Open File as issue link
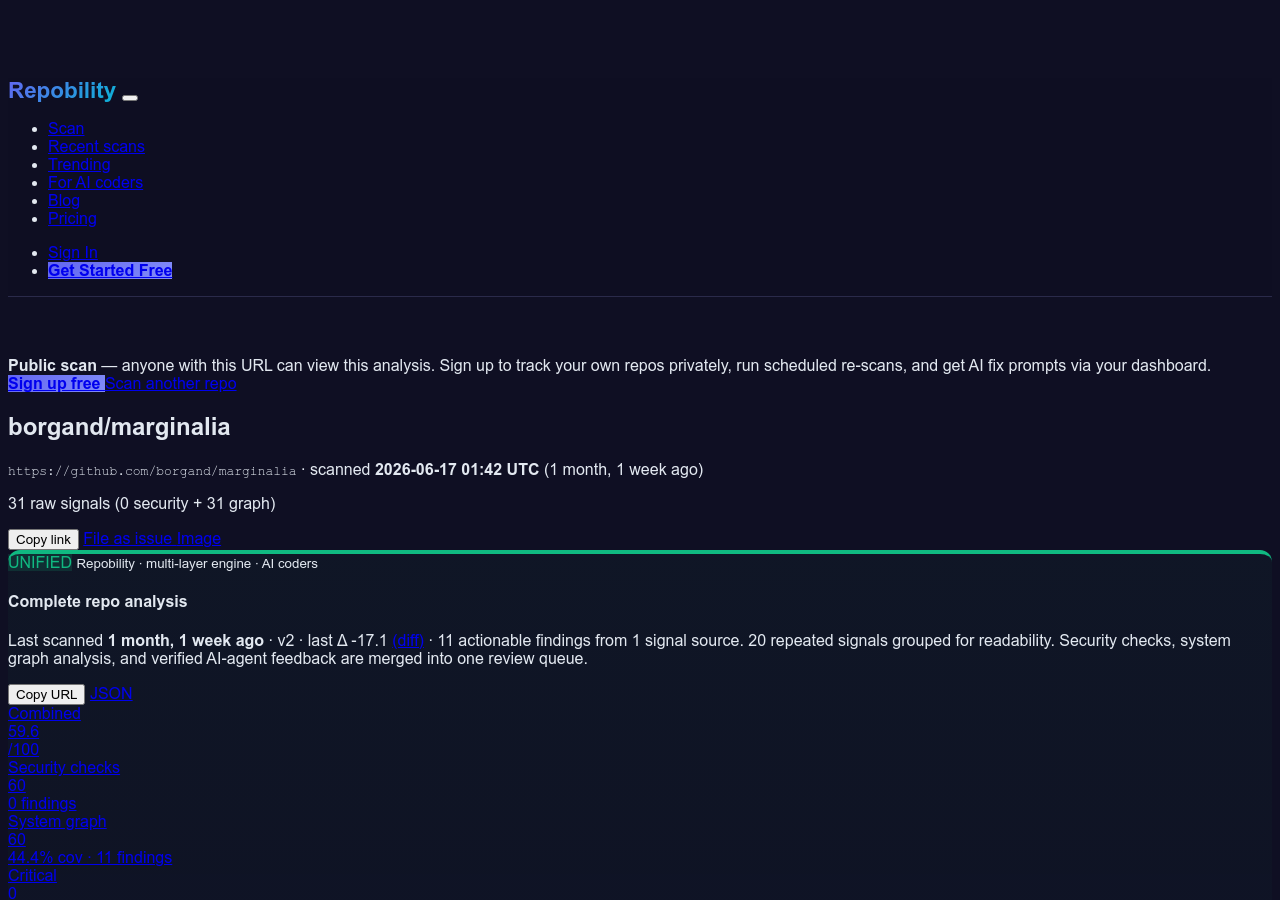1280x900 pixels. pyautogui.click(x=128, y=538)
